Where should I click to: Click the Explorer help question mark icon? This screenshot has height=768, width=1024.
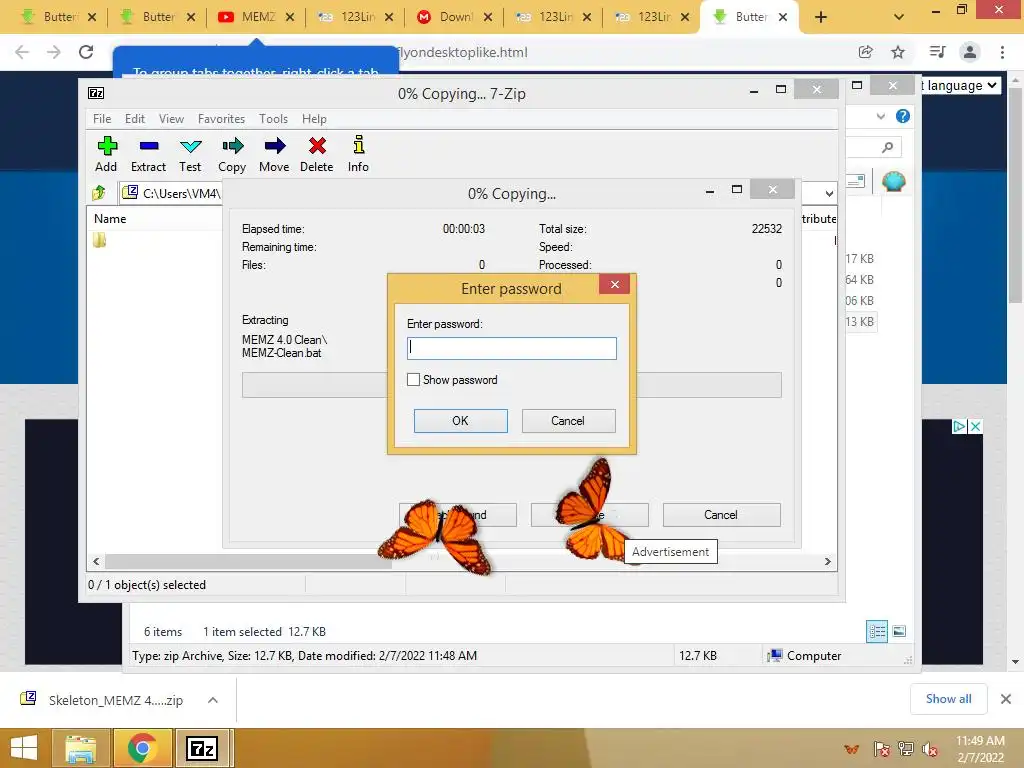pyautogui.click(x=903, y=116)
